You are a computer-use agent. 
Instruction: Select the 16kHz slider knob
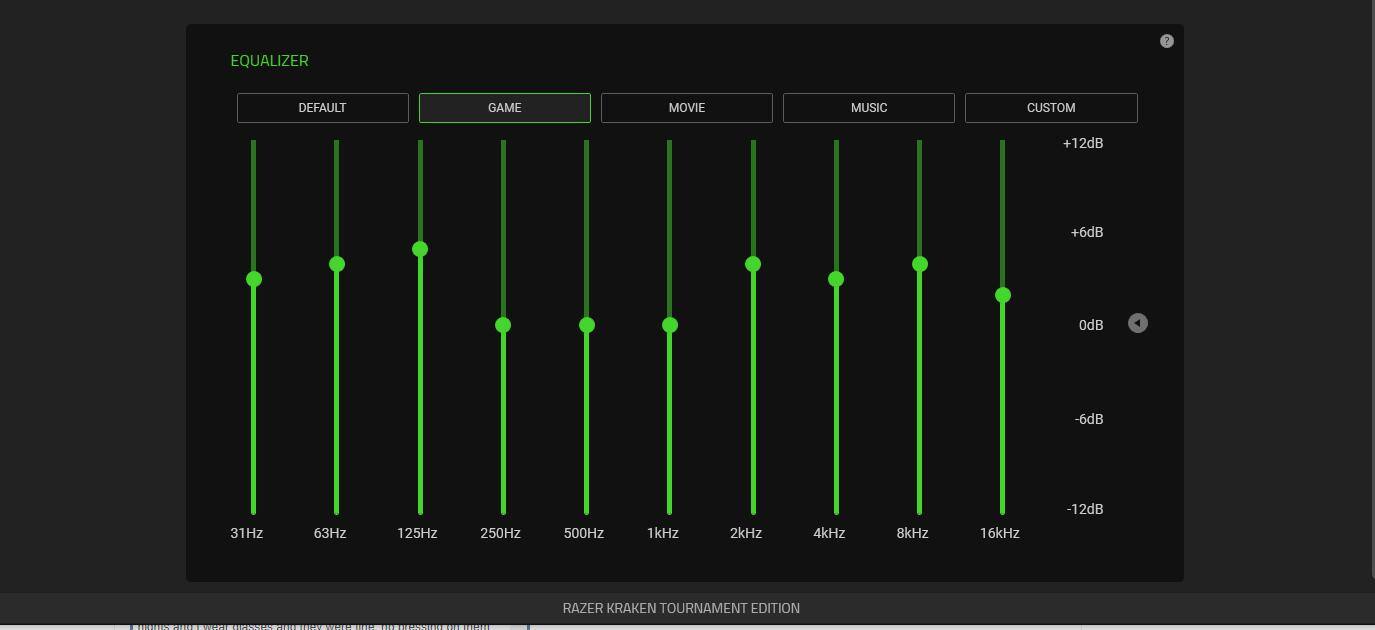click(x=1003, y=295)
